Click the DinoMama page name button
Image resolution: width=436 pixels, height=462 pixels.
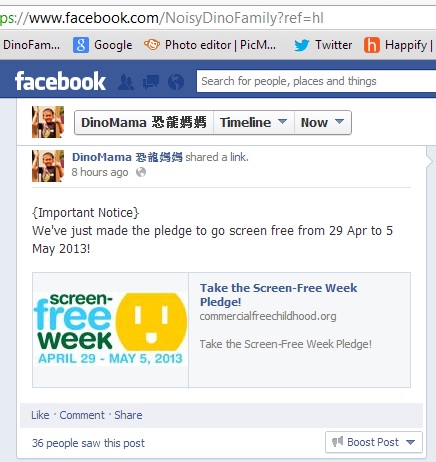pyautogui.click(x=144, y=123)
